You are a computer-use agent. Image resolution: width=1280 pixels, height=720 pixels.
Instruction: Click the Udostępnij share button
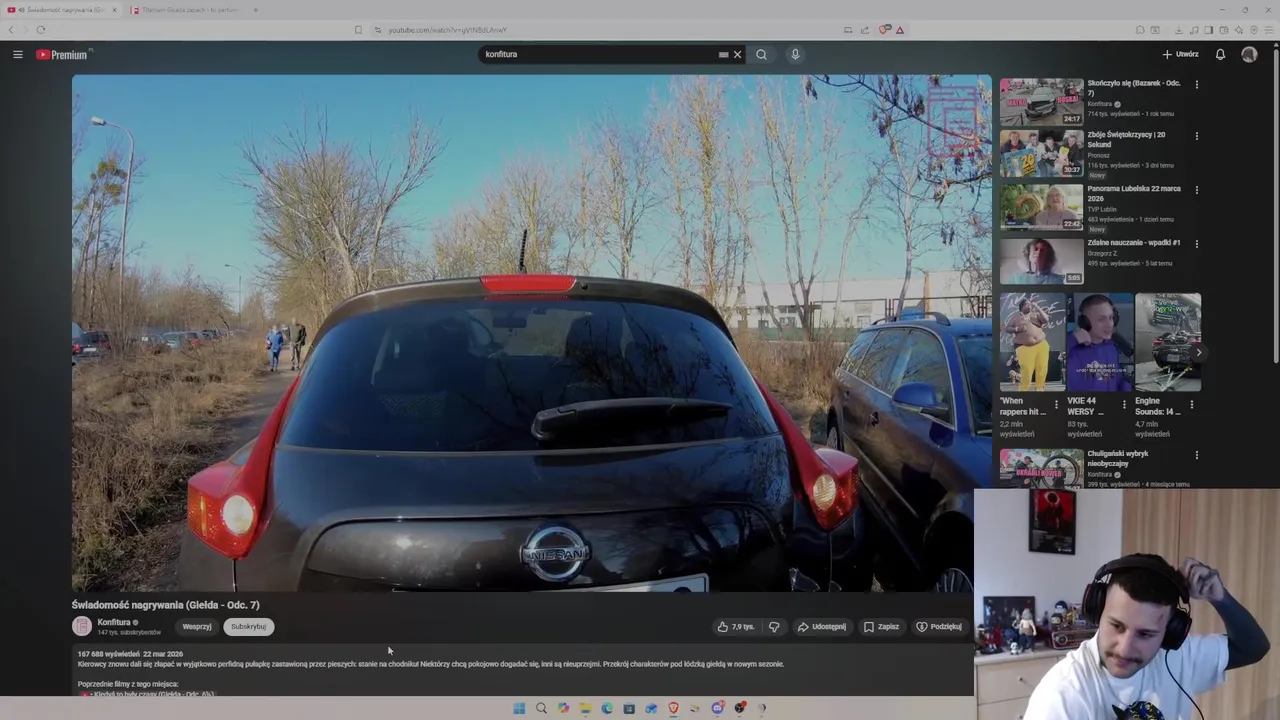click(822, 627)
